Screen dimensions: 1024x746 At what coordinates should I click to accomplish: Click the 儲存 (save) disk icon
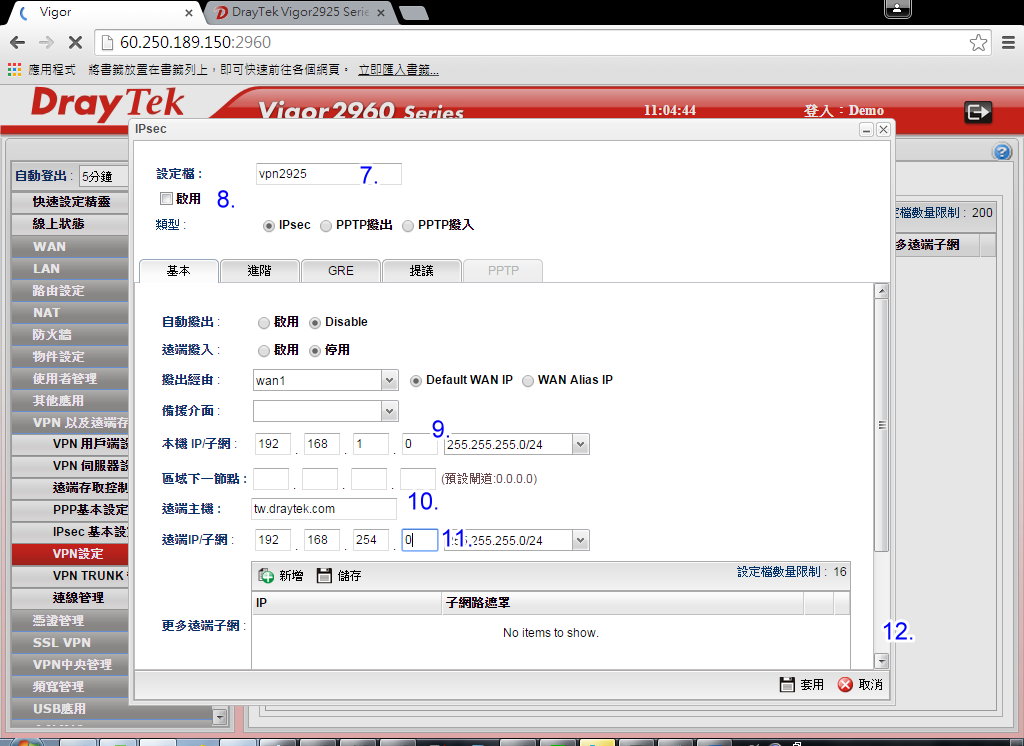pos(324,575)
